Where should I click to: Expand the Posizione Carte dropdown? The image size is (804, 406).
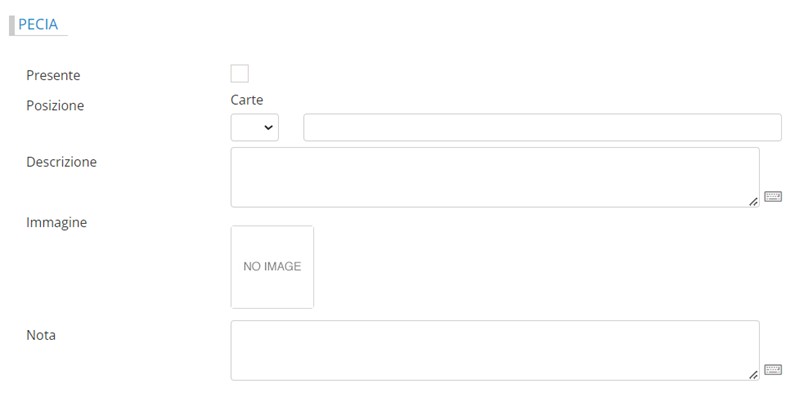point(255,128)
